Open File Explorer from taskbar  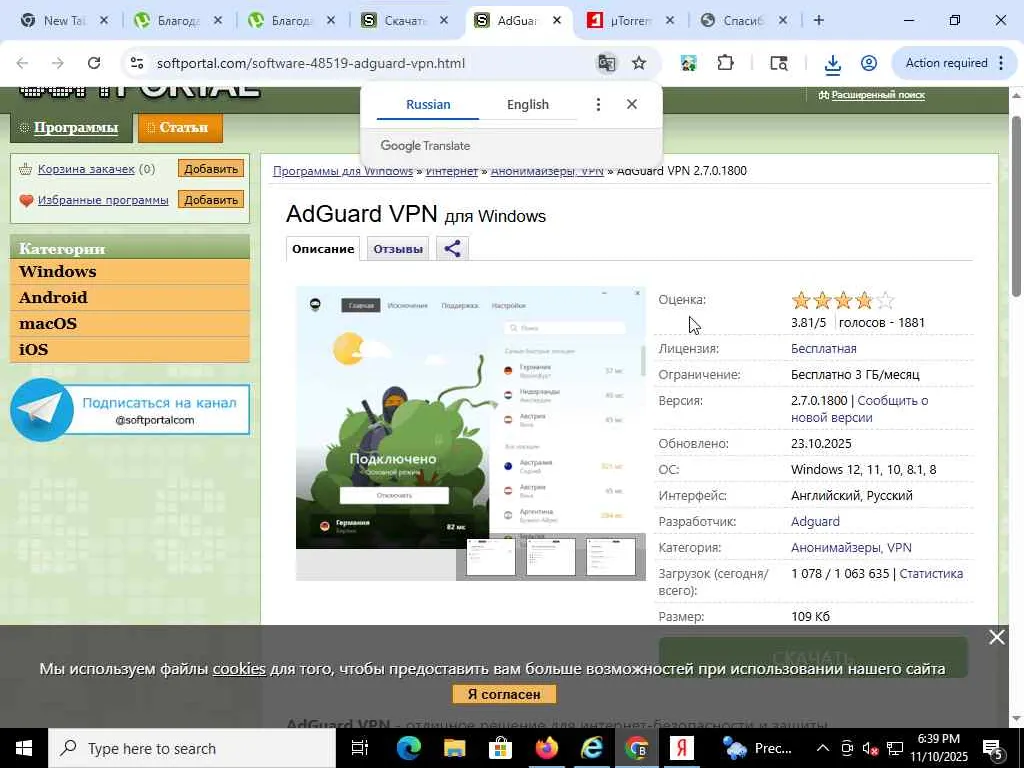click(x=455, y=748)
